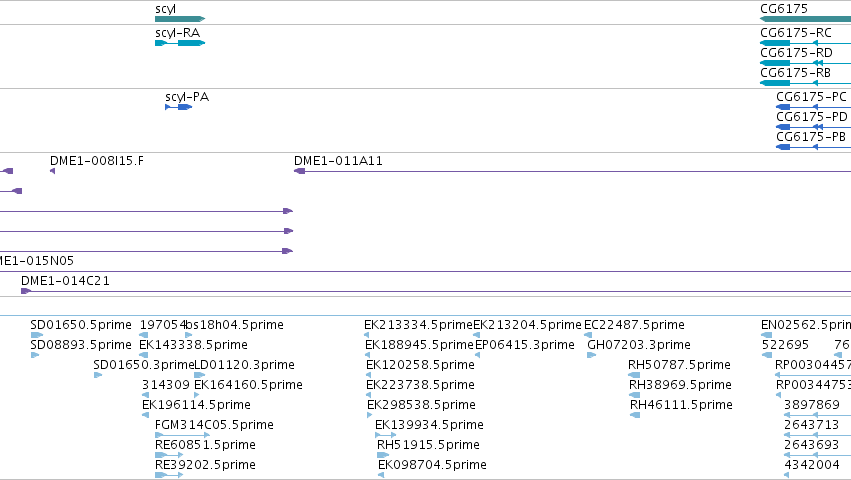Select the EK213204.5prime EST label
The image size is (851, 480).
[x=528, y=325]
